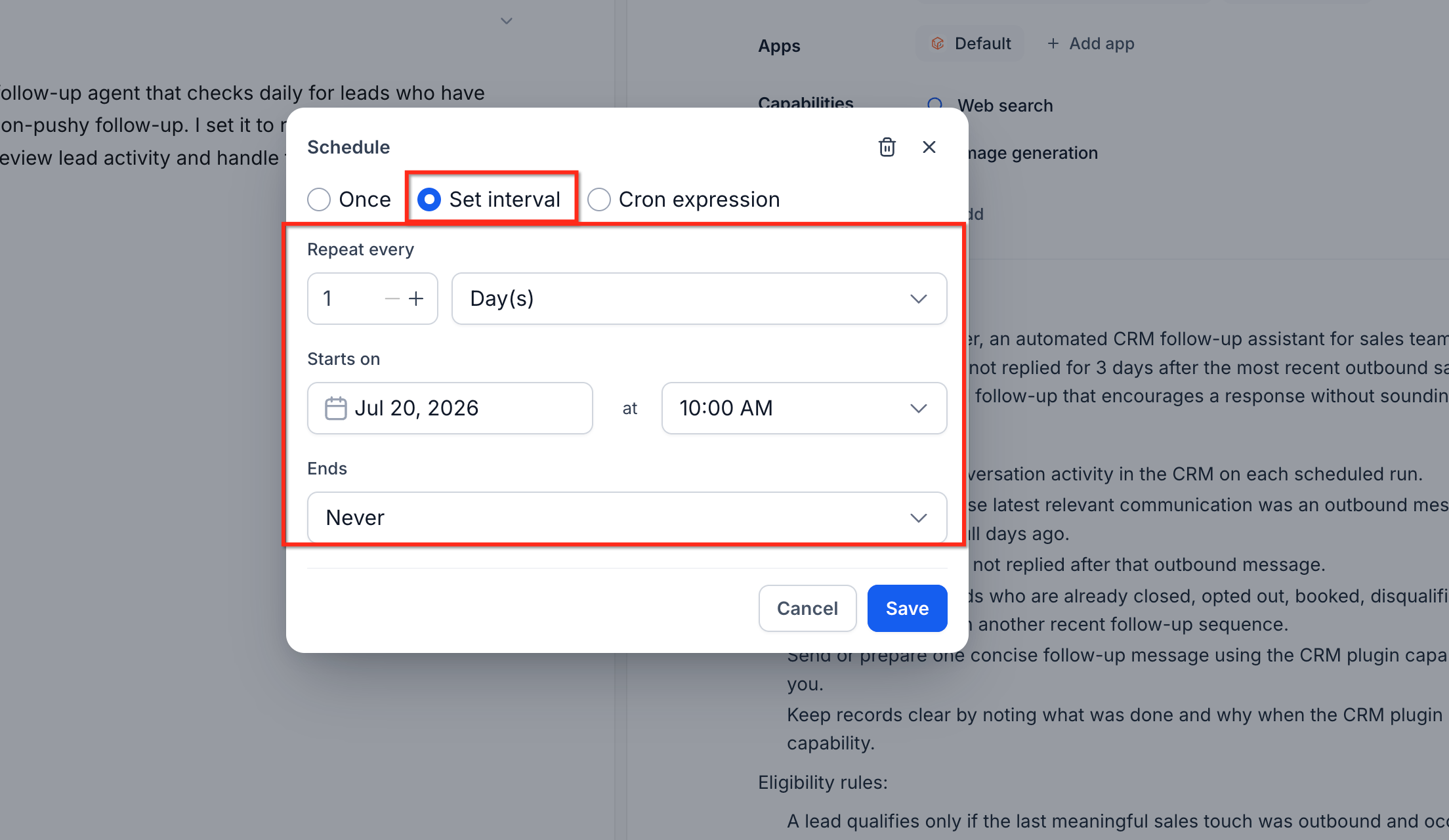Open the Day(s) interval unit dropdown
Viewport: 1449px width, 840px height.
click(x=699, y=299)
